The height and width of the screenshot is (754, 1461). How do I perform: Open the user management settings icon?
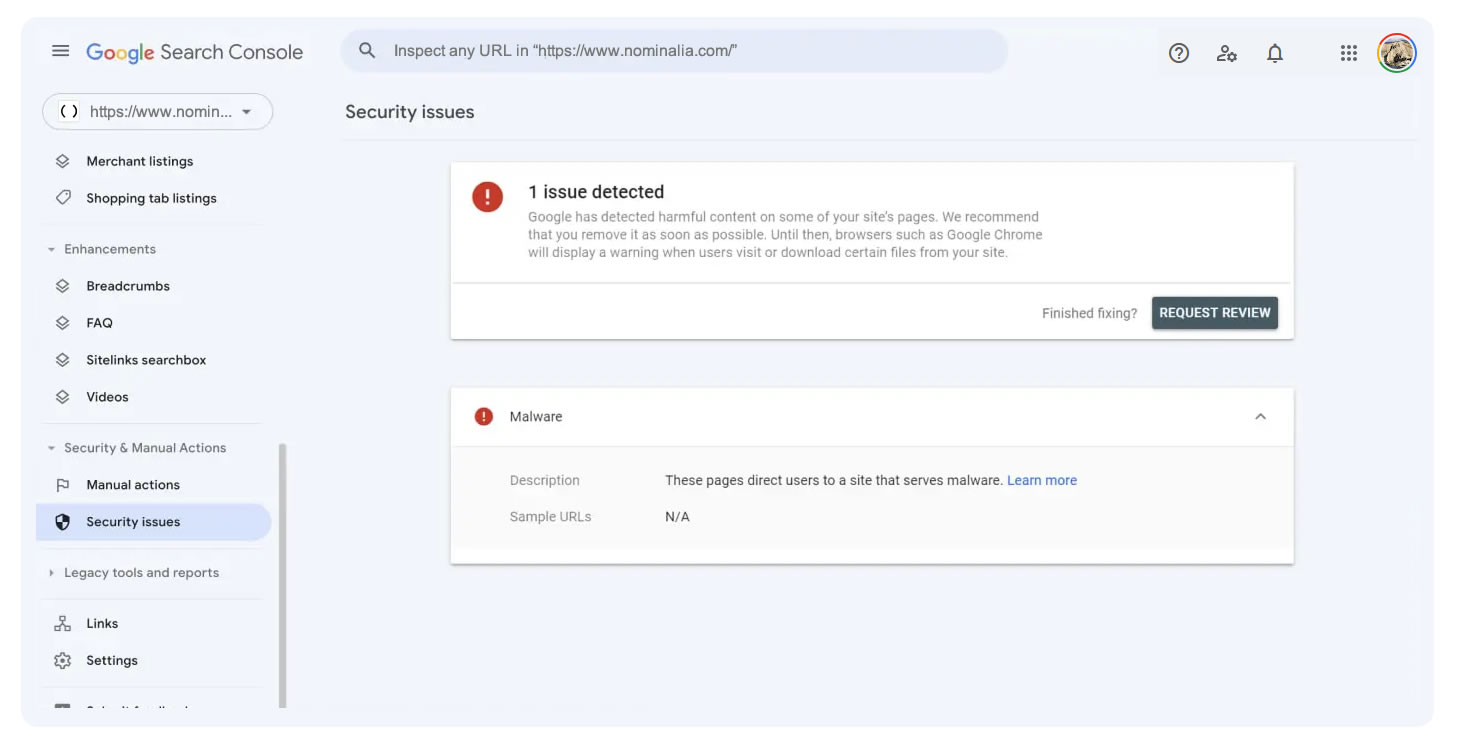1227,53
